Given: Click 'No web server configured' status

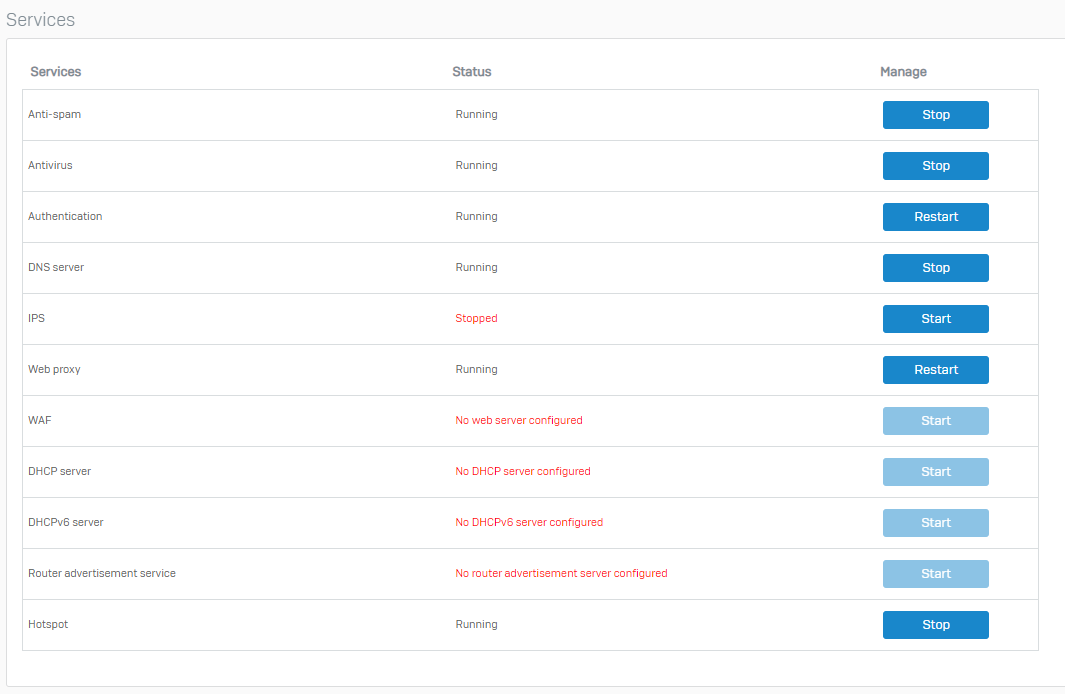Looking at the screenshot, I should pyautogui.click(x=519, y=420).
